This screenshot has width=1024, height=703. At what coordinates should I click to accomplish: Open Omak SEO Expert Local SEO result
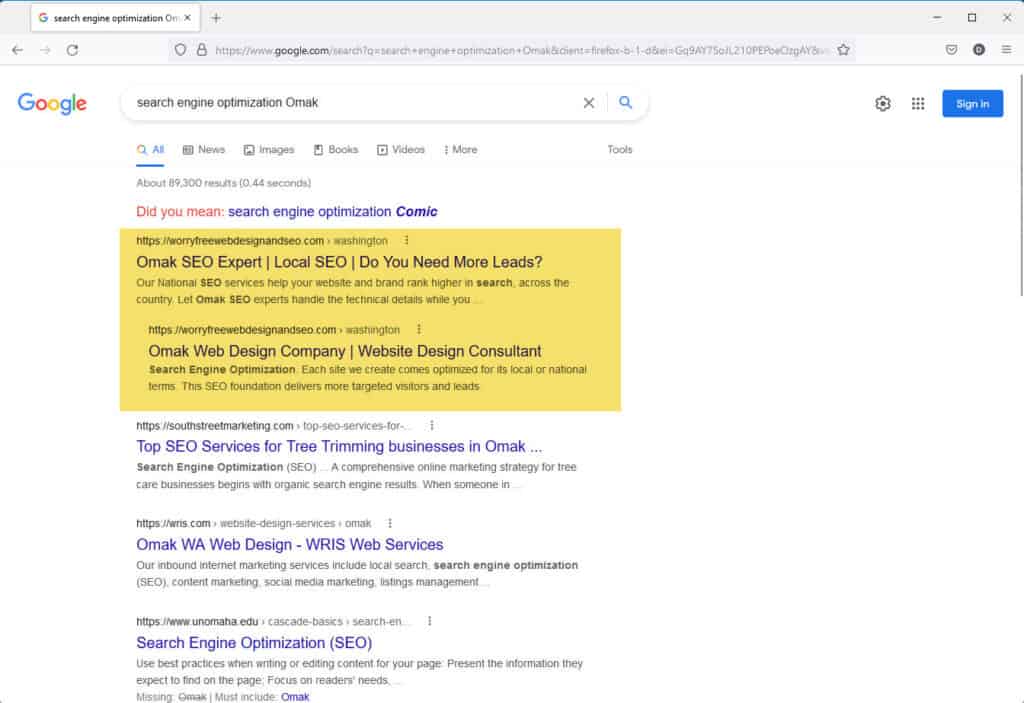[x=339, y=262]
